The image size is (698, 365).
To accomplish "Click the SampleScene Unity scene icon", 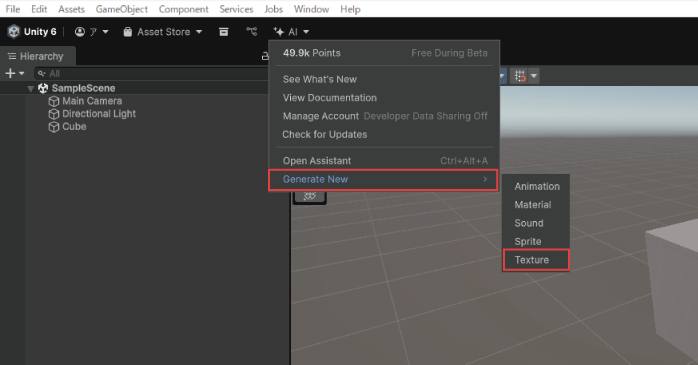I will point(43,88).
